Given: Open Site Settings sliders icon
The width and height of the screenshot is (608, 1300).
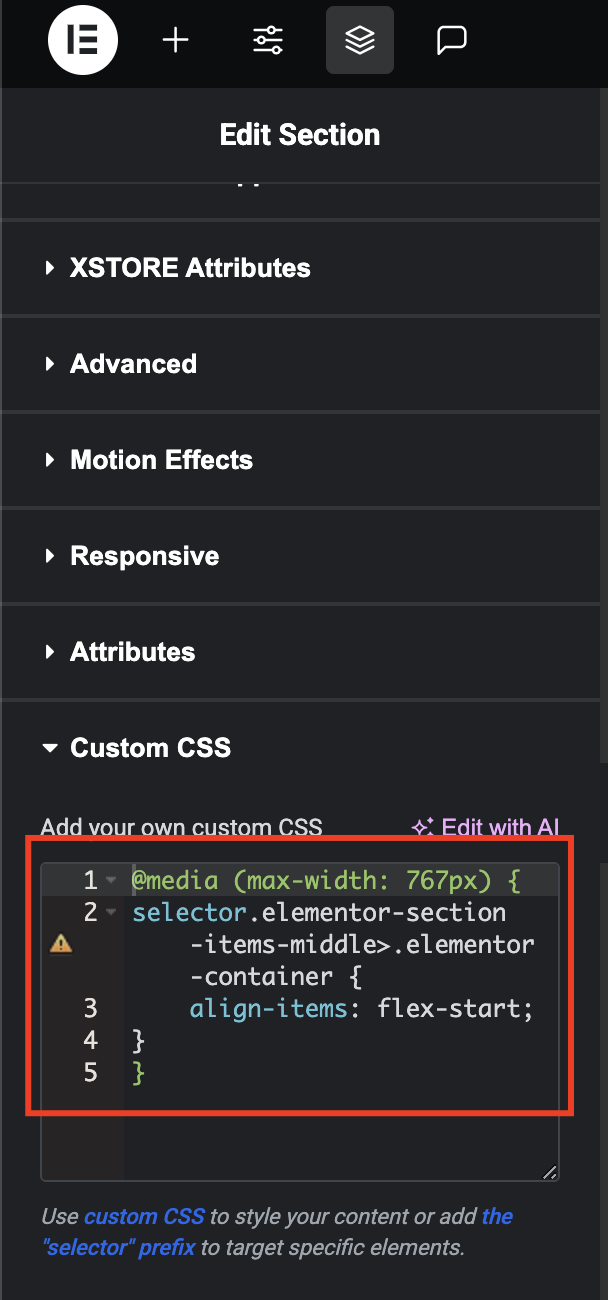Looking at the screenshot, I should 268,40.
